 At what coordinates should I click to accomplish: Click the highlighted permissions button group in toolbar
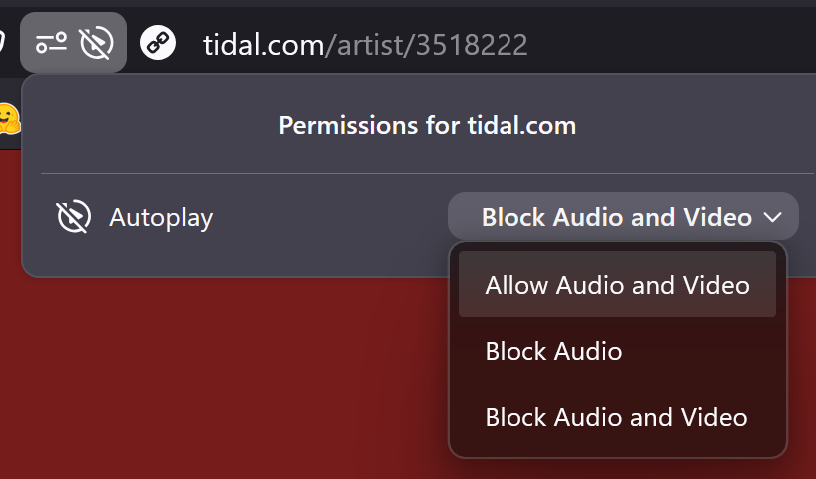[73, 43]
